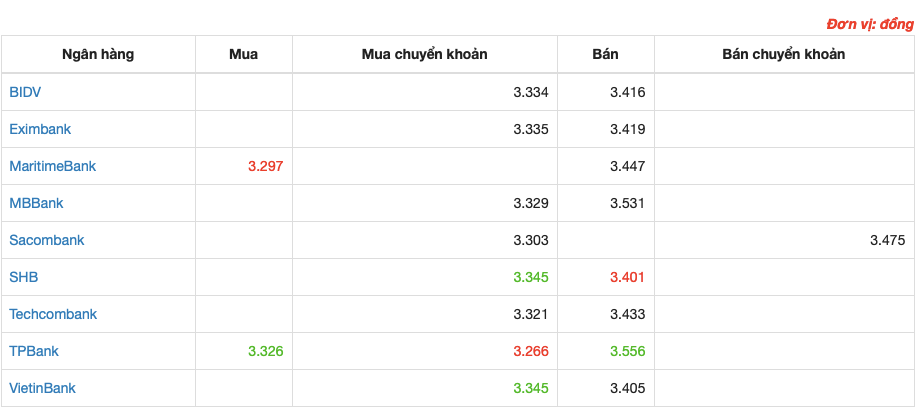Screen dimensions: 918x408
Task: Click the Mua chuyển khoản column header
Action: point(424,54)
